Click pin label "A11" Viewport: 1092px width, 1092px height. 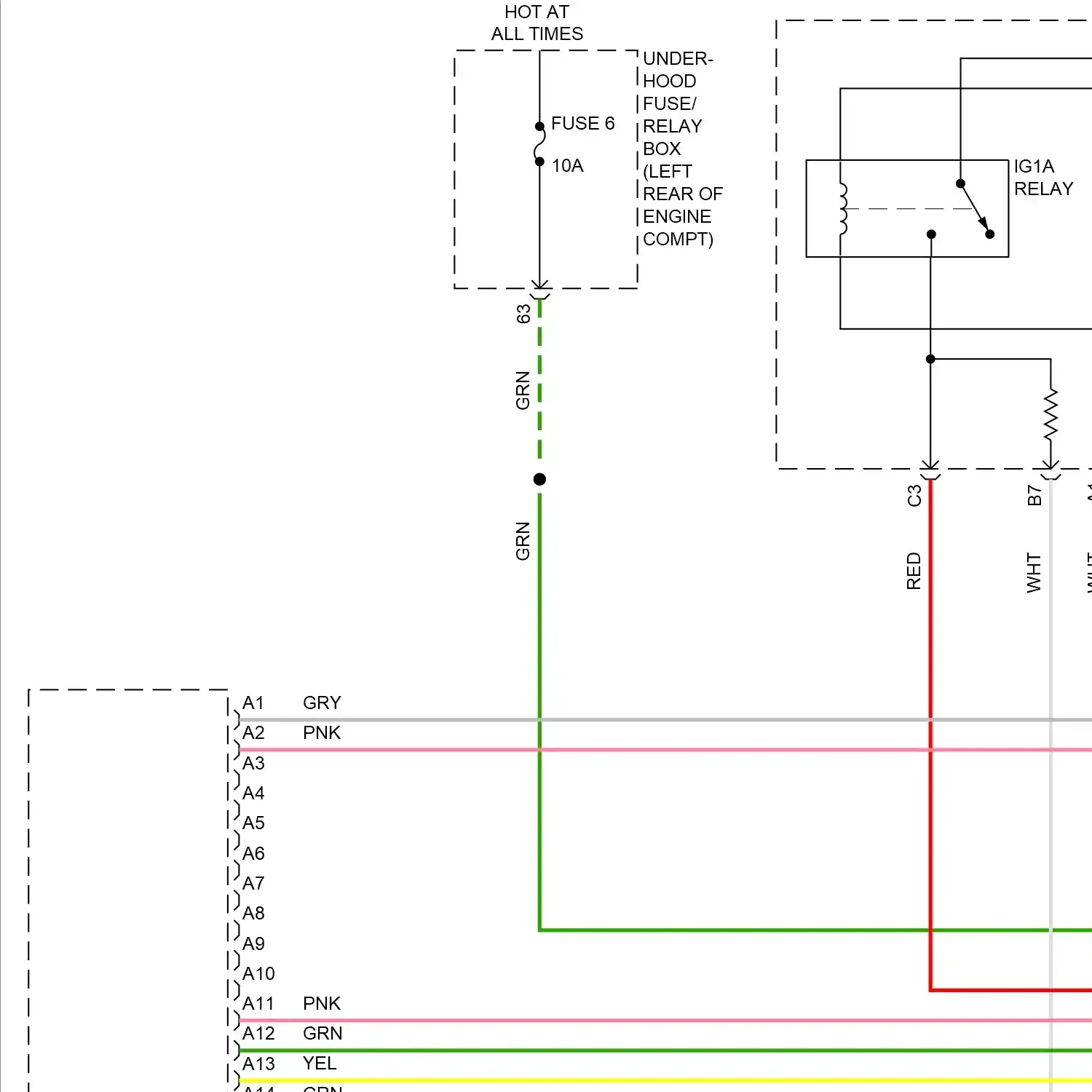[258, 1004]
